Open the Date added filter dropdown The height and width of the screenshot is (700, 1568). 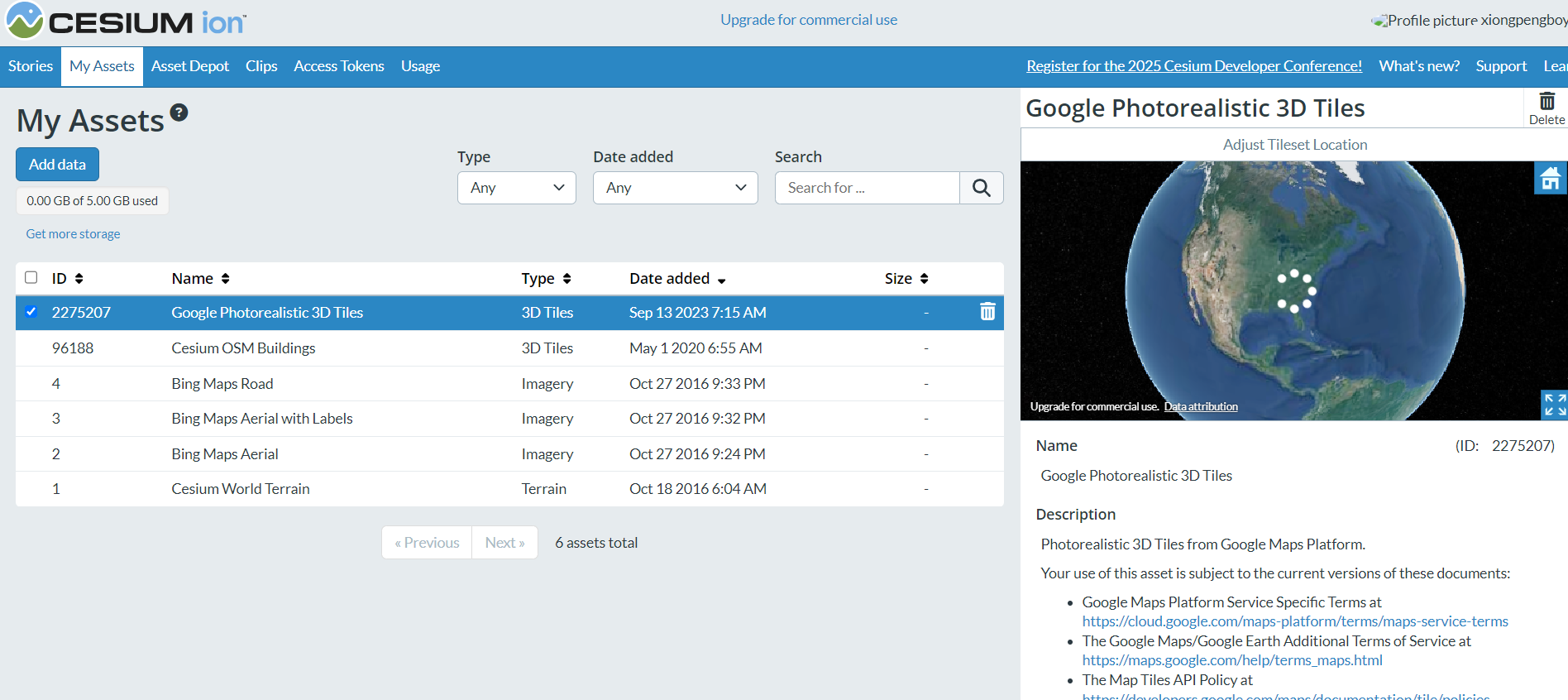(x=676, y=188)
